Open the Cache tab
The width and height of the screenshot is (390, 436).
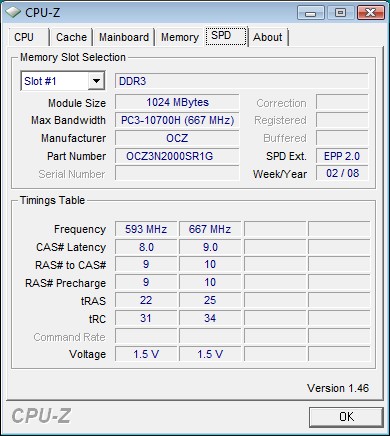click(x=71, y=37)
